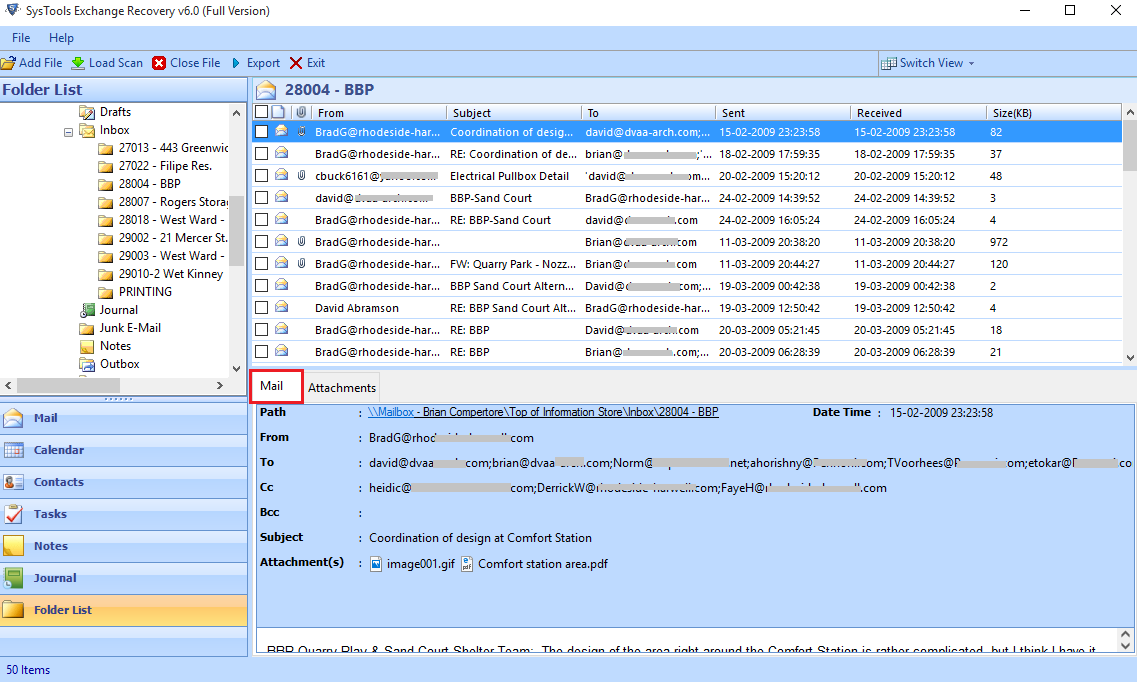Click the email list vertical scrollbar thumb
The width and height of the screenshot is (1137, 682).
tap(1130, 146)
